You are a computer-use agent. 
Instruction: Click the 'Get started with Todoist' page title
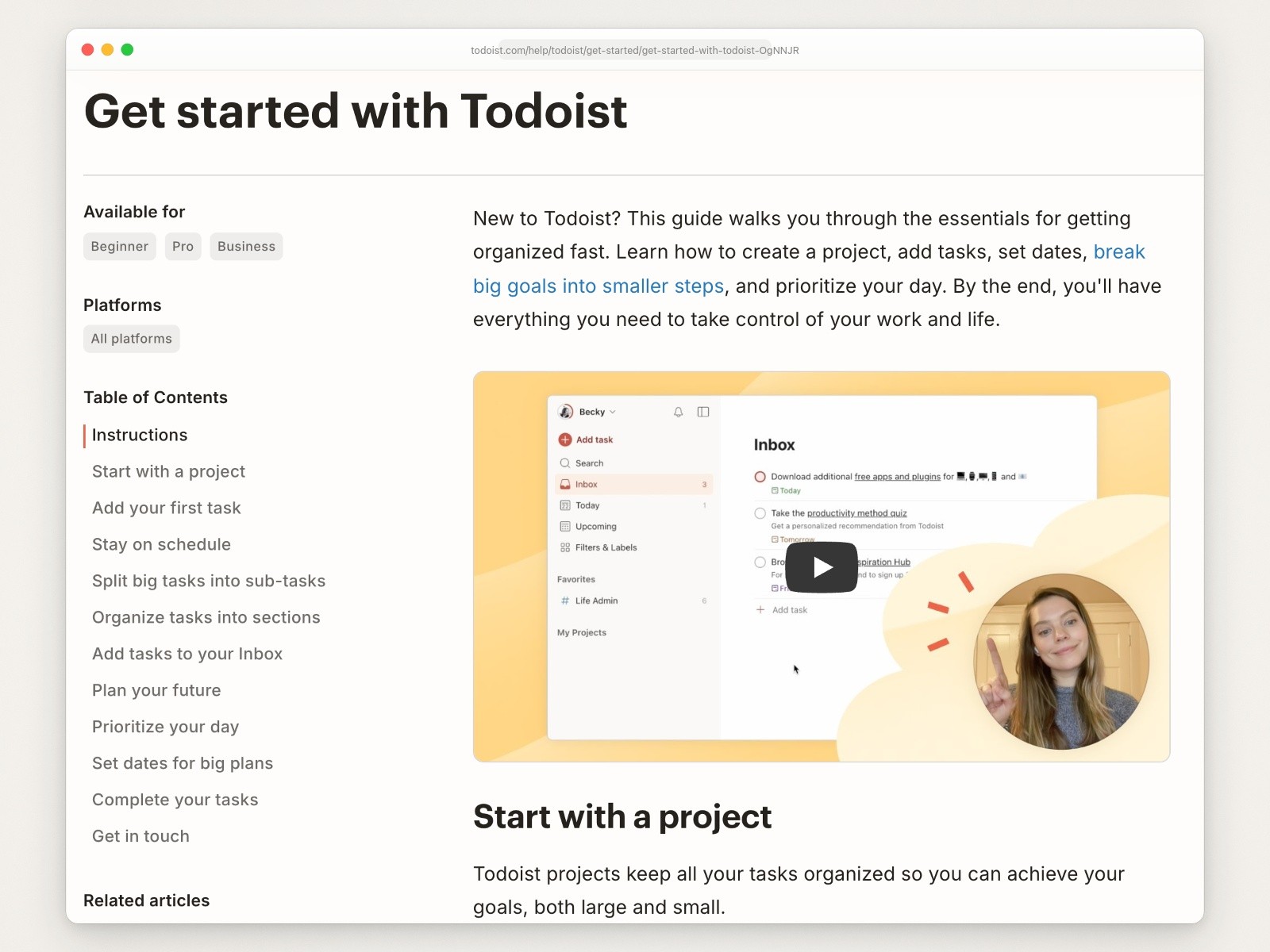click(356, 110)
